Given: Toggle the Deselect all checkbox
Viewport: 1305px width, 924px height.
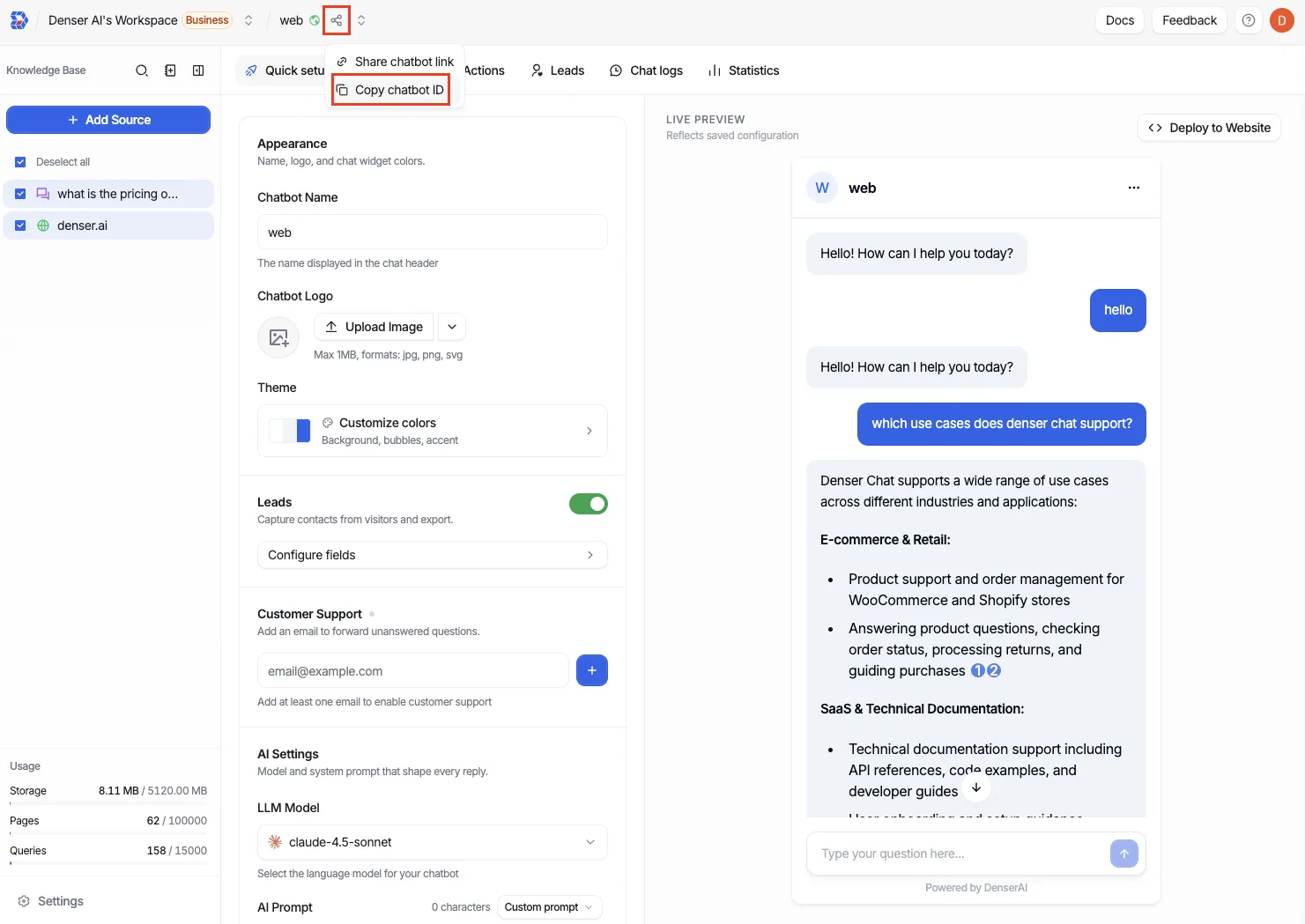Looking at the screenshot, I should 20,162.
